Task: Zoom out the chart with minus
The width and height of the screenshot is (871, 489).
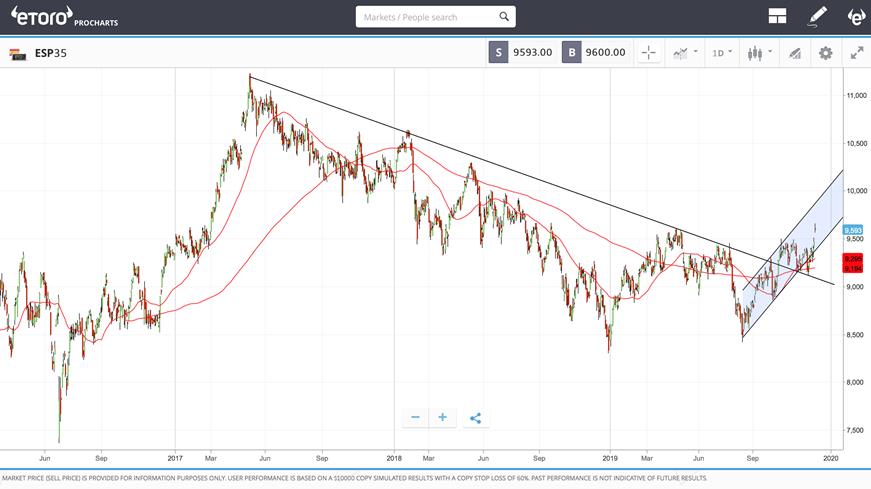Action: click(x=415, y=418)
